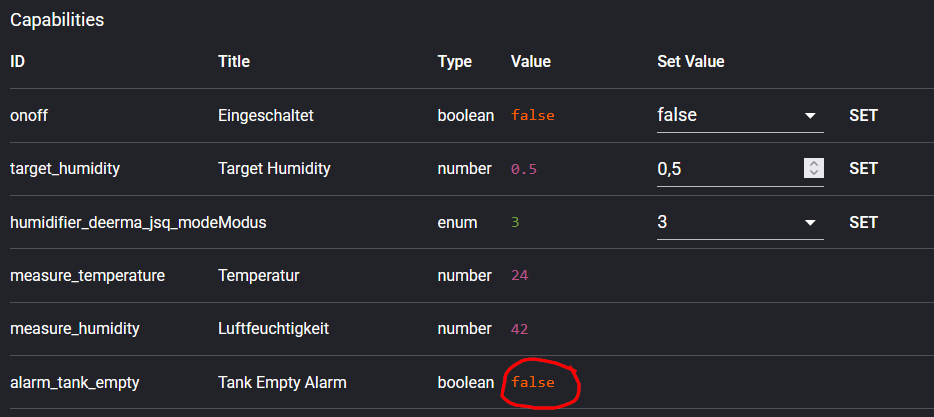
Task: Click the ID column header
Action: click(x=18, y=62)
